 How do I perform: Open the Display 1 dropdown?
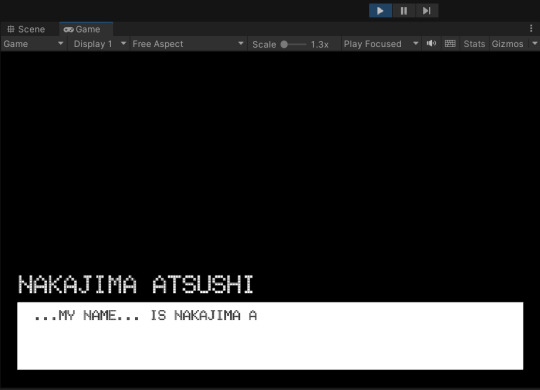(100, 44)
